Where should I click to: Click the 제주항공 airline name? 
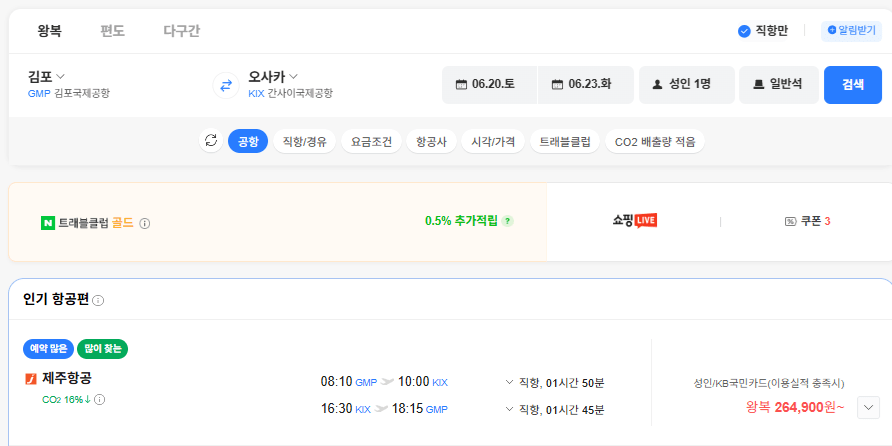pos(67,378)
